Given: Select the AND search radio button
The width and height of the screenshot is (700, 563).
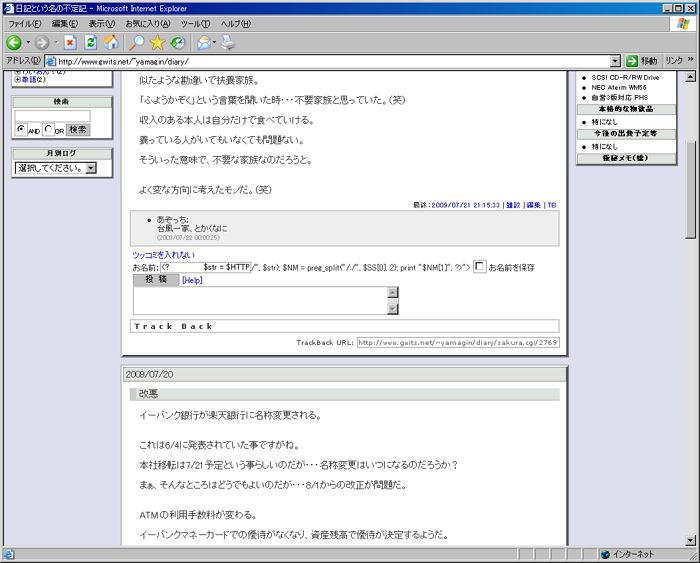Looking at the screenshot, I should 21,130.
